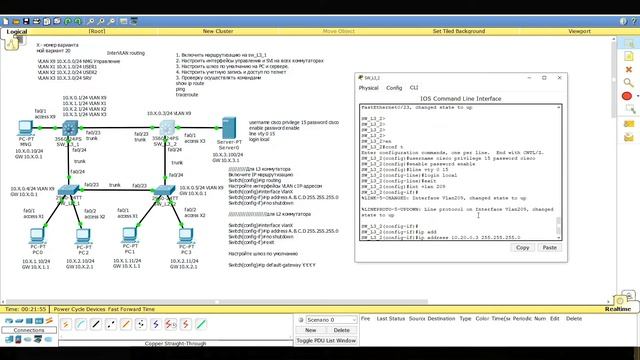Switch to the Config tab
This screenshot has width=640, height=360.
click(394, 88)
